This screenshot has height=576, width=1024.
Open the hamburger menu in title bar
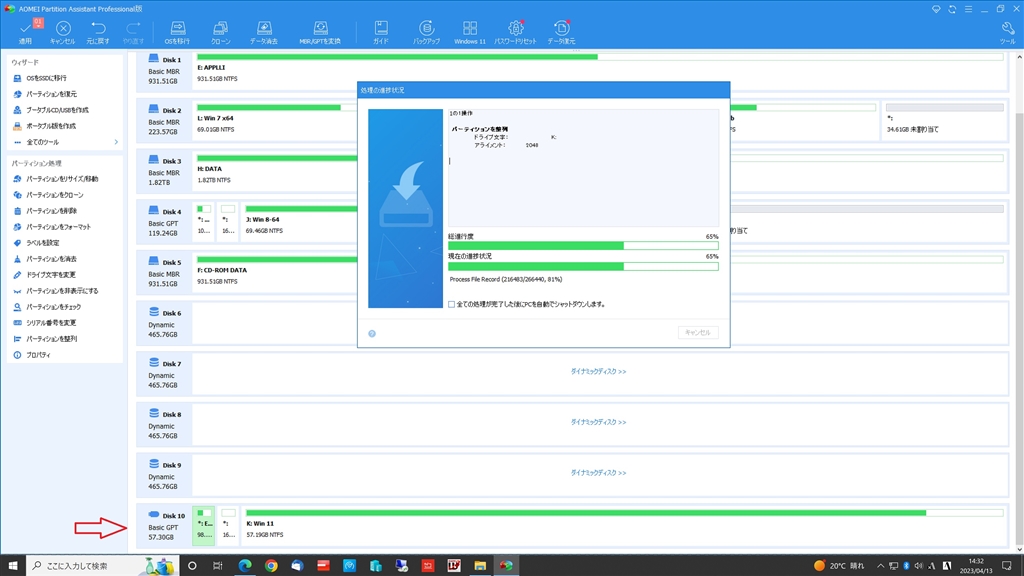pyautogui.click(x=968, y=9)
